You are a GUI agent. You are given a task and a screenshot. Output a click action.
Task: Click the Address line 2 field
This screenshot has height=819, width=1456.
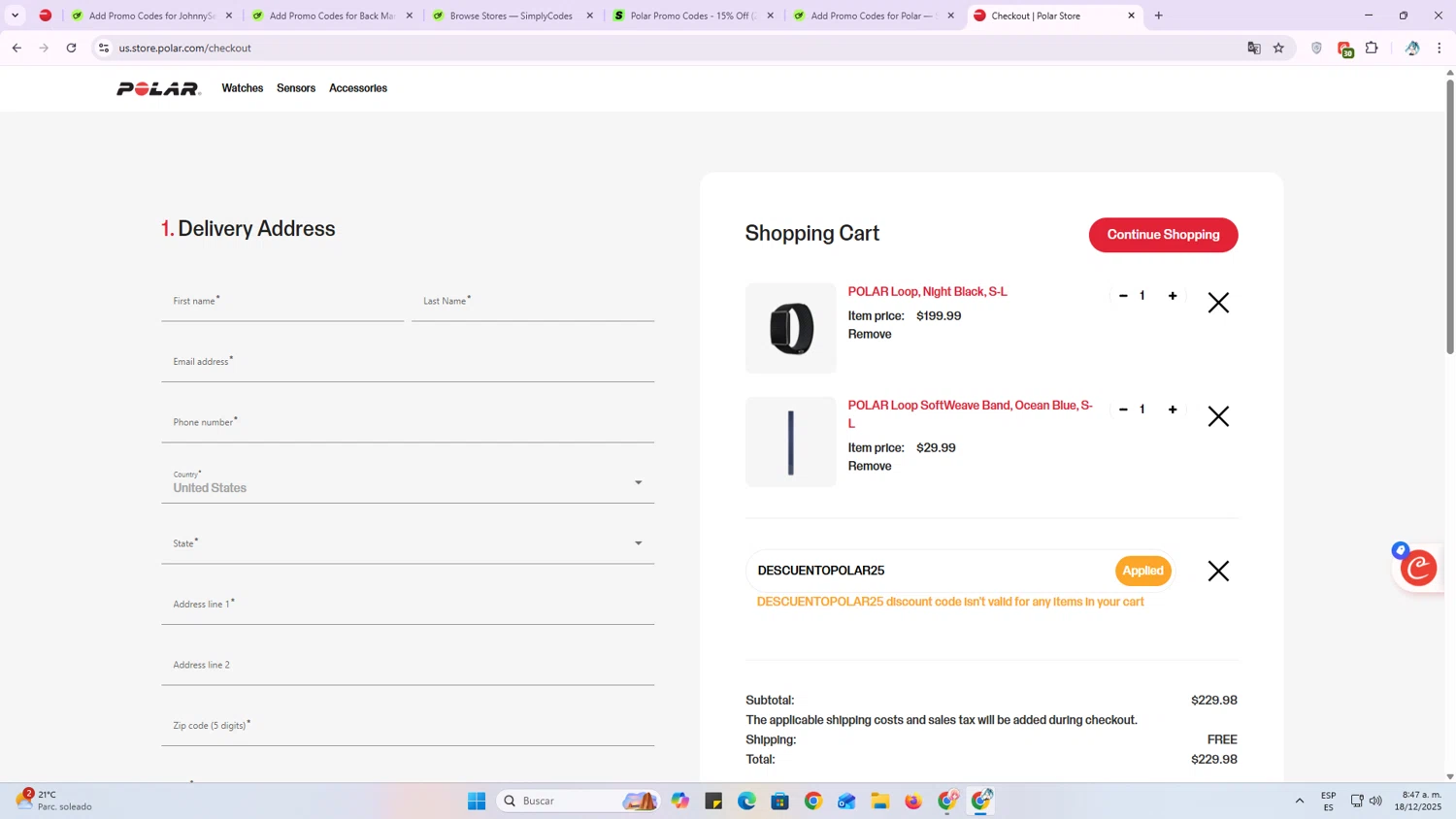[408, 666]
